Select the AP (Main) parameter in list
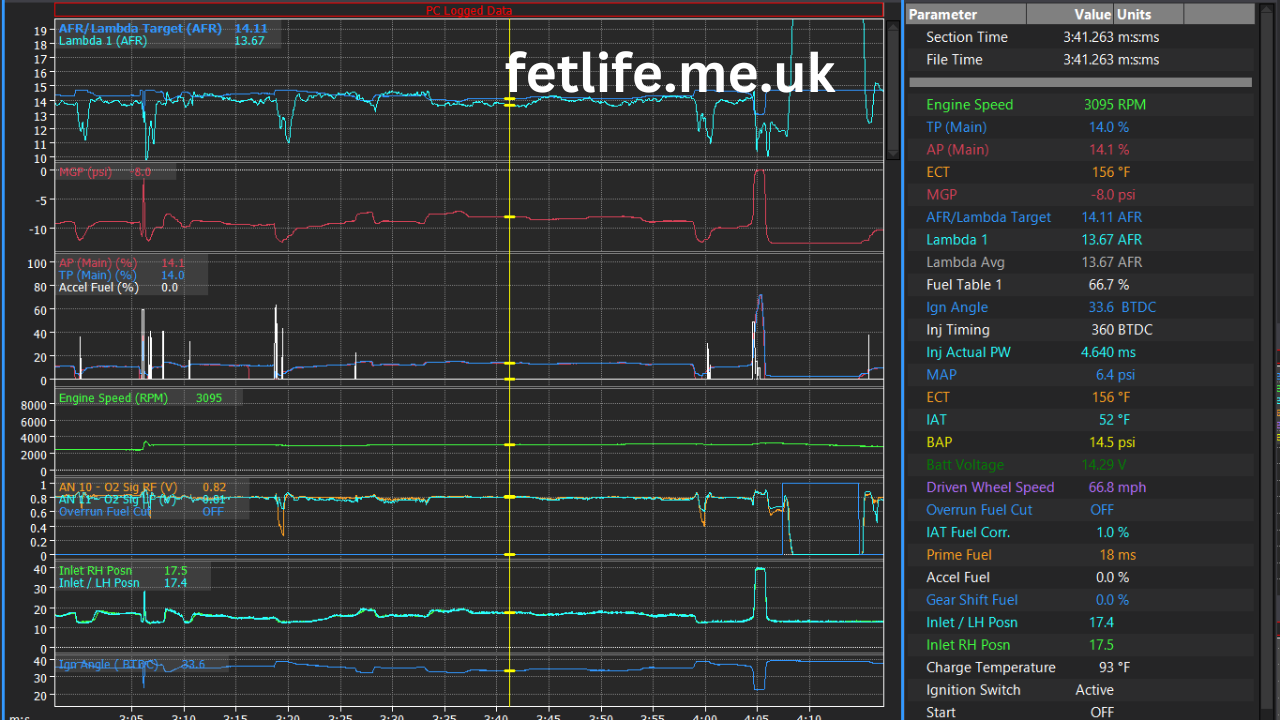 tap(1080, 150)
